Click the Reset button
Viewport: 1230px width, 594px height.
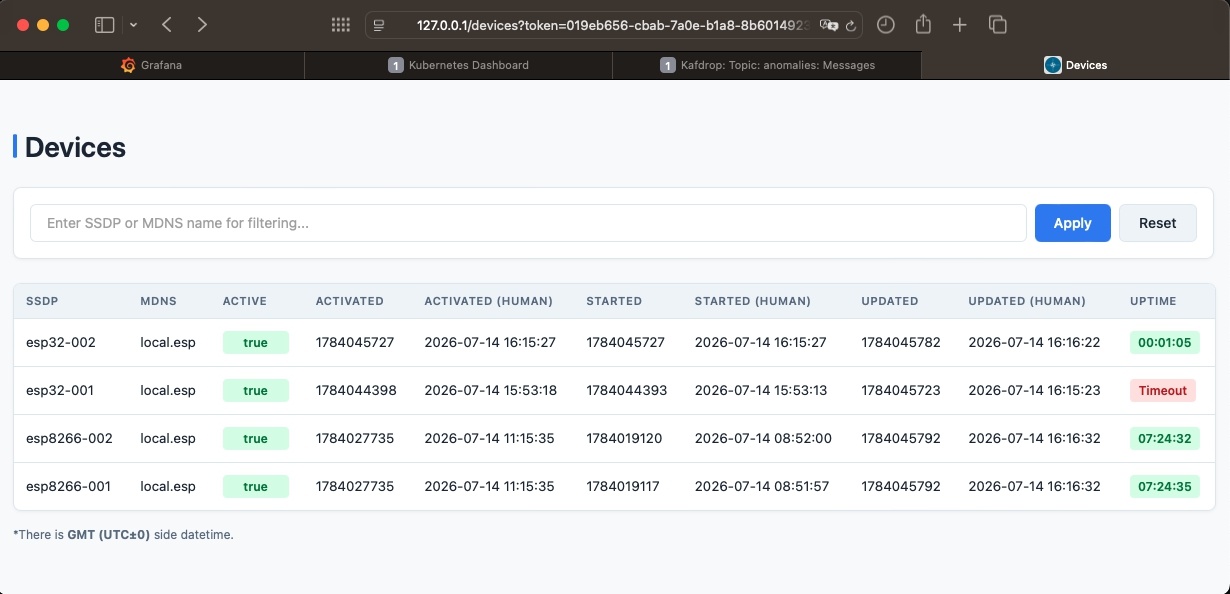(x=1157, y=223)
